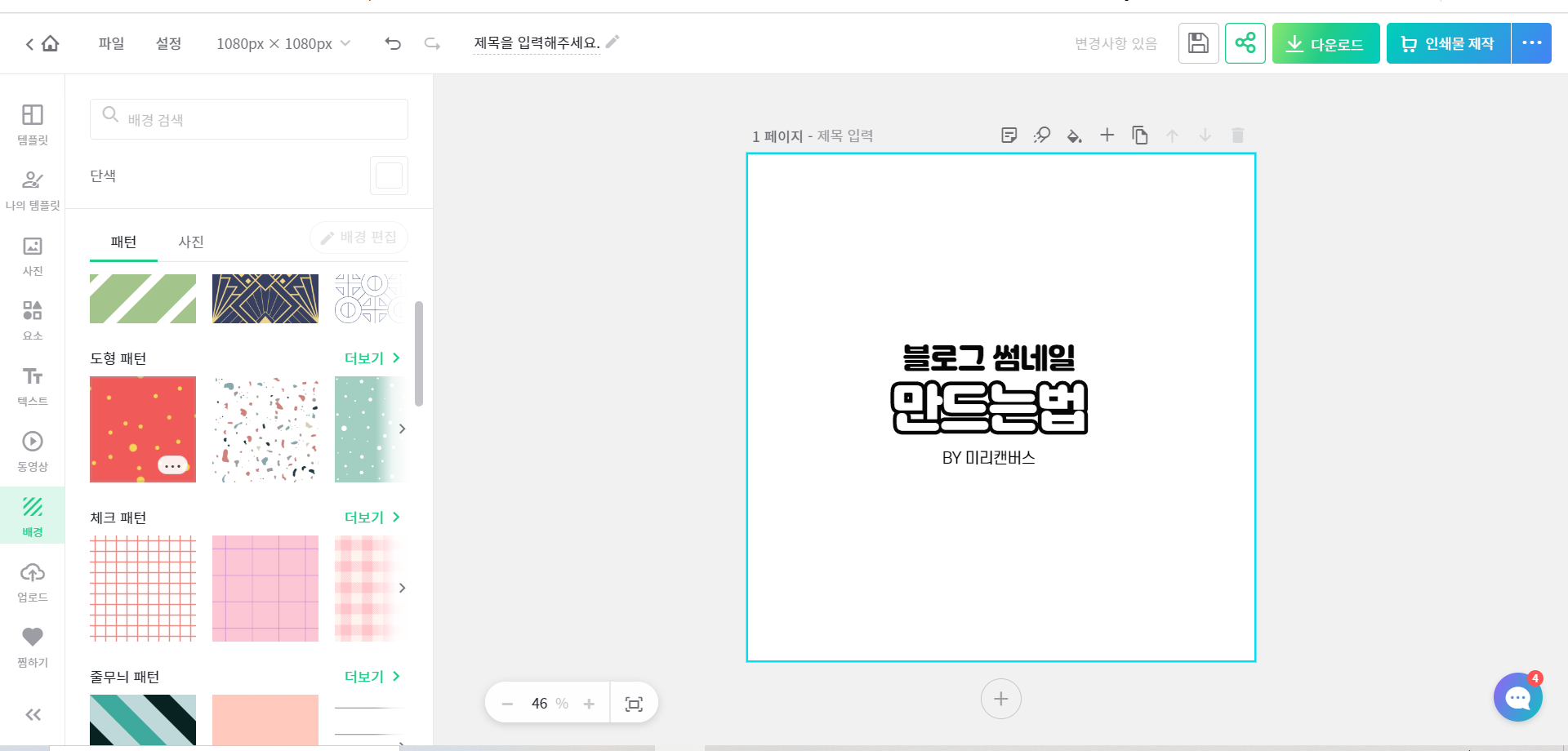
Task: Click the 다운로드 button
Action: pos(1325,43)
